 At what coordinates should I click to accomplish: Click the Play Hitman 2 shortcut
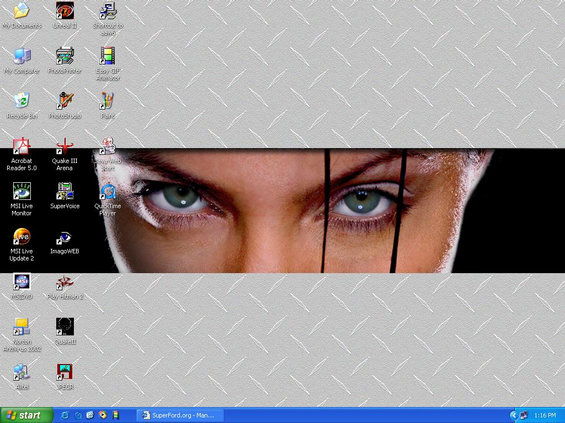click(65, 282)
